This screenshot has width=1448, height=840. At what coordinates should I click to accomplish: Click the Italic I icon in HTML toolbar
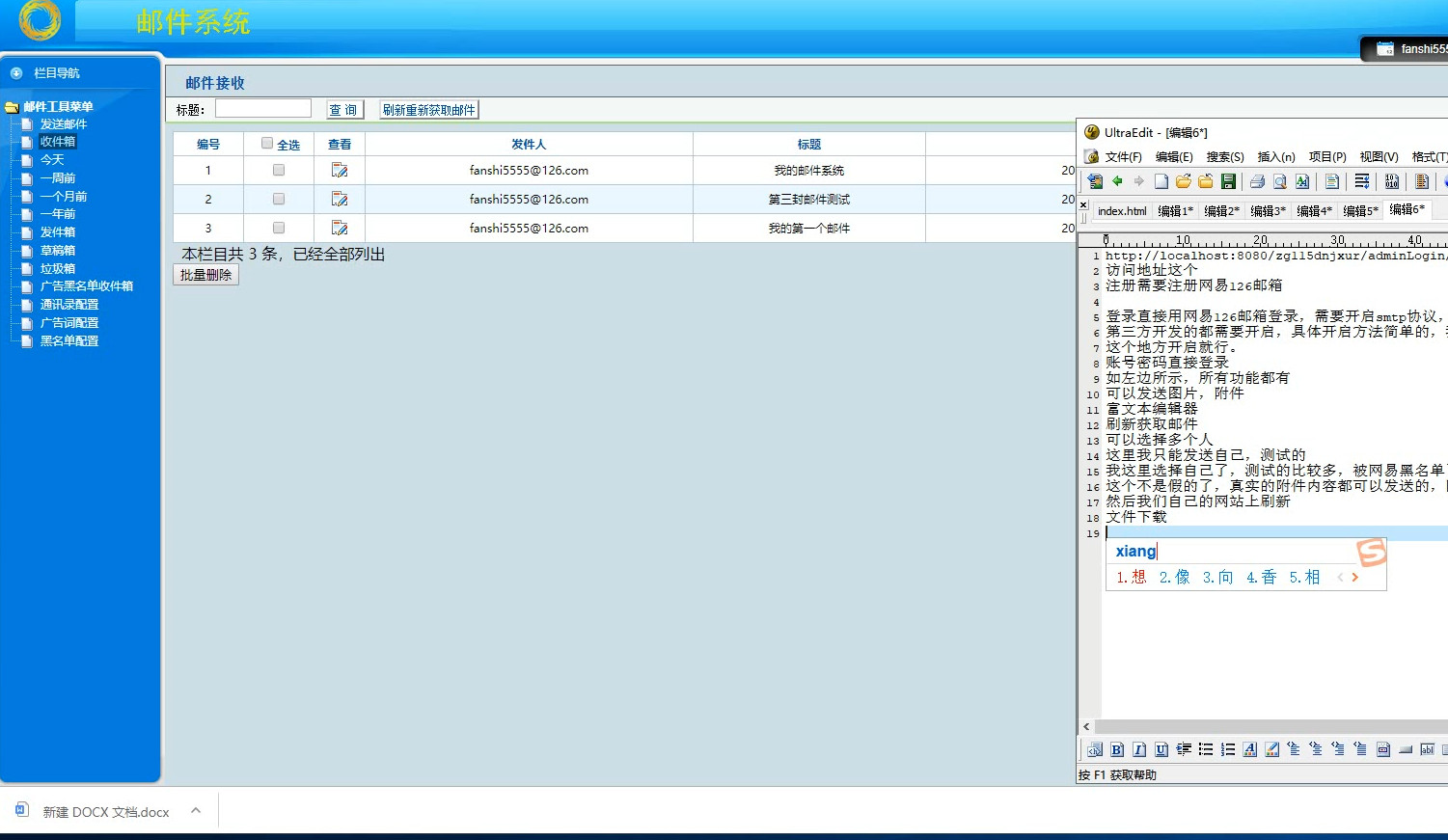tap(1139, 749)
